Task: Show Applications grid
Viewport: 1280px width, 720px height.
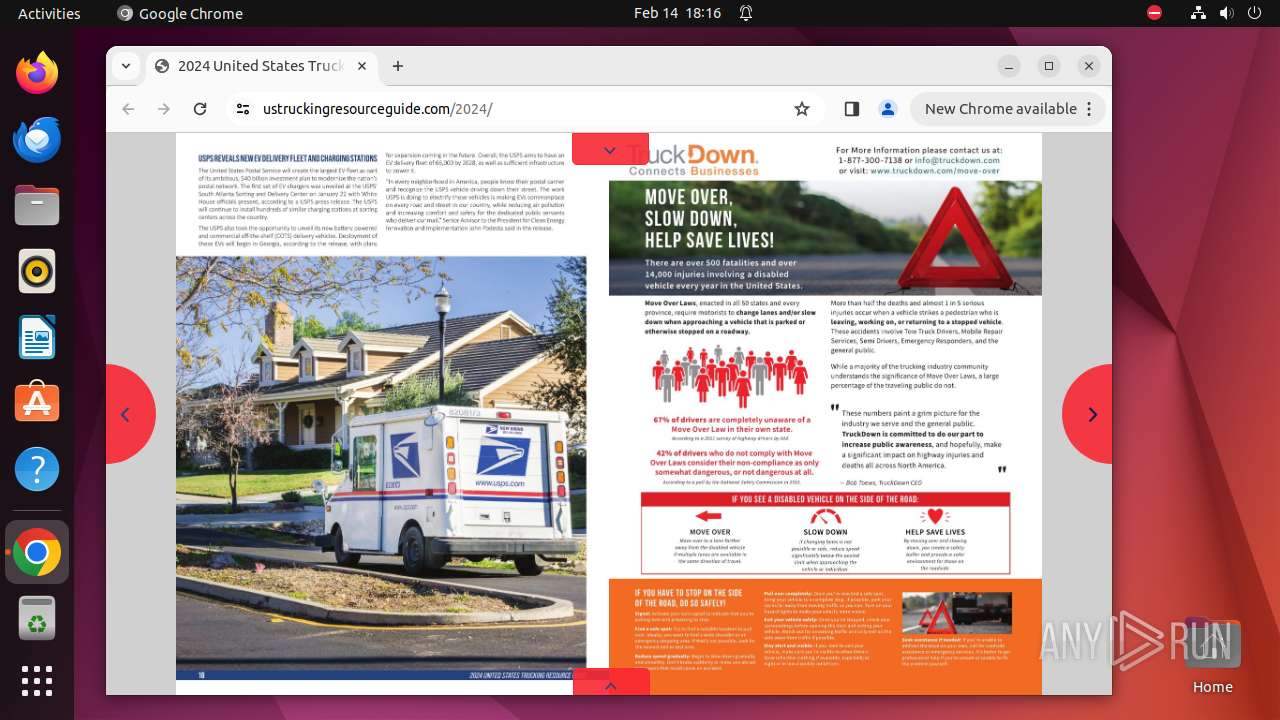Action: tap(37, 681)
